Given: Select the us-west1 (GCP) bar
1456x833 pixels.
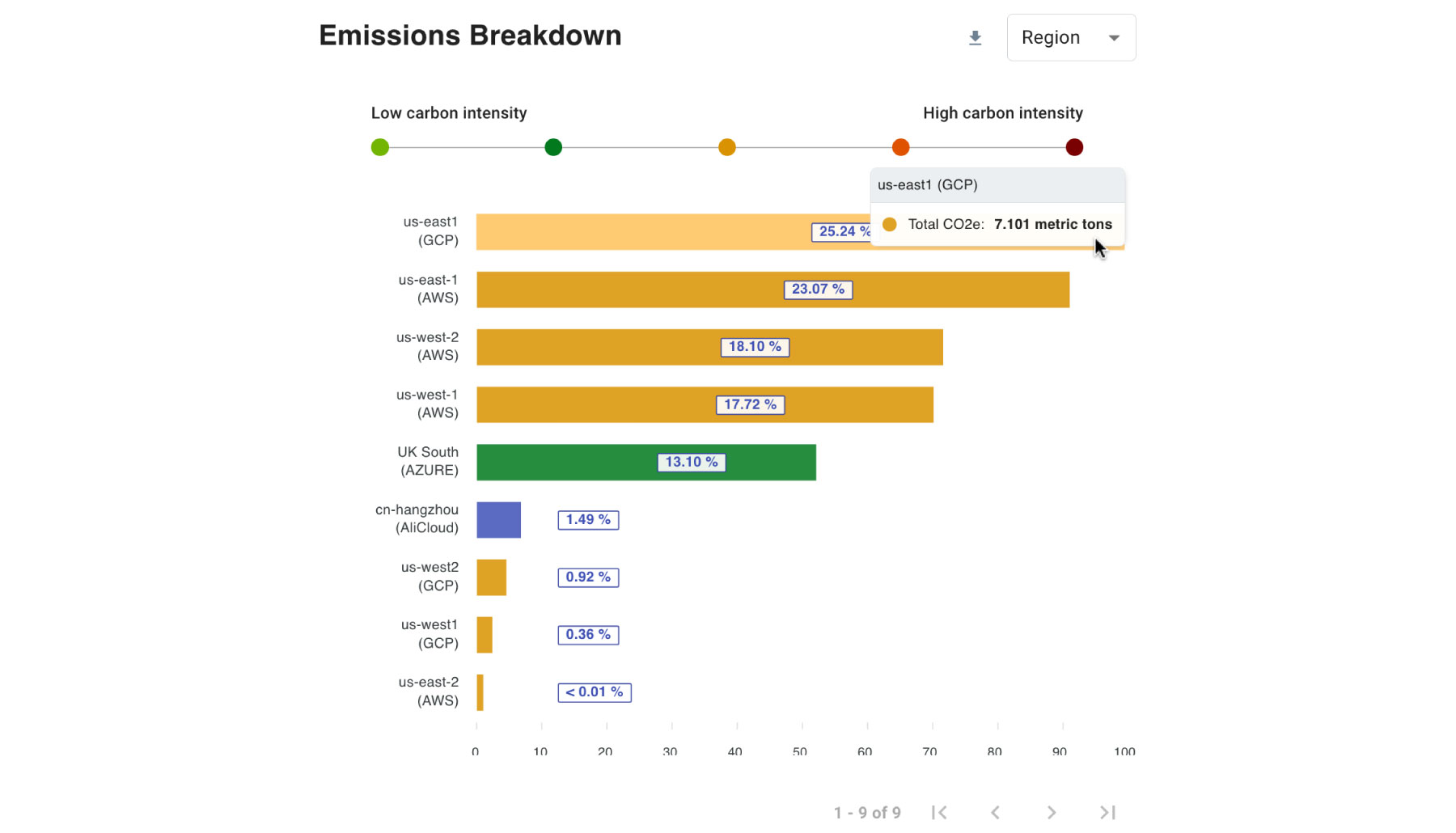Looking at the screenshot, I should (x=485, y=635).
